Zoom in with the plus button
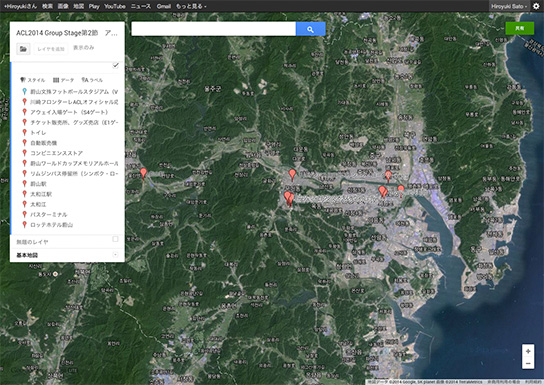 coord(528,351)
